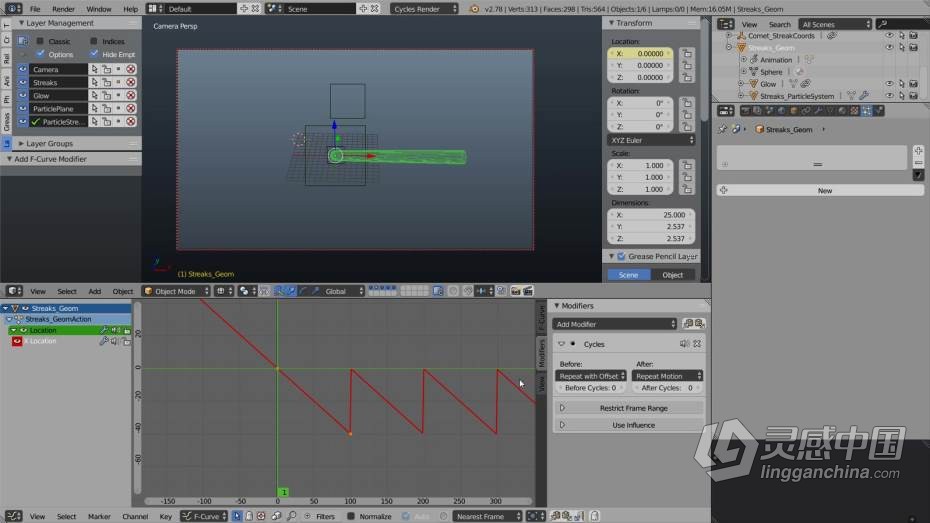This screenshot has height=523, width=930.
Task: Click the Y location value field
Action: coord(641,65)
